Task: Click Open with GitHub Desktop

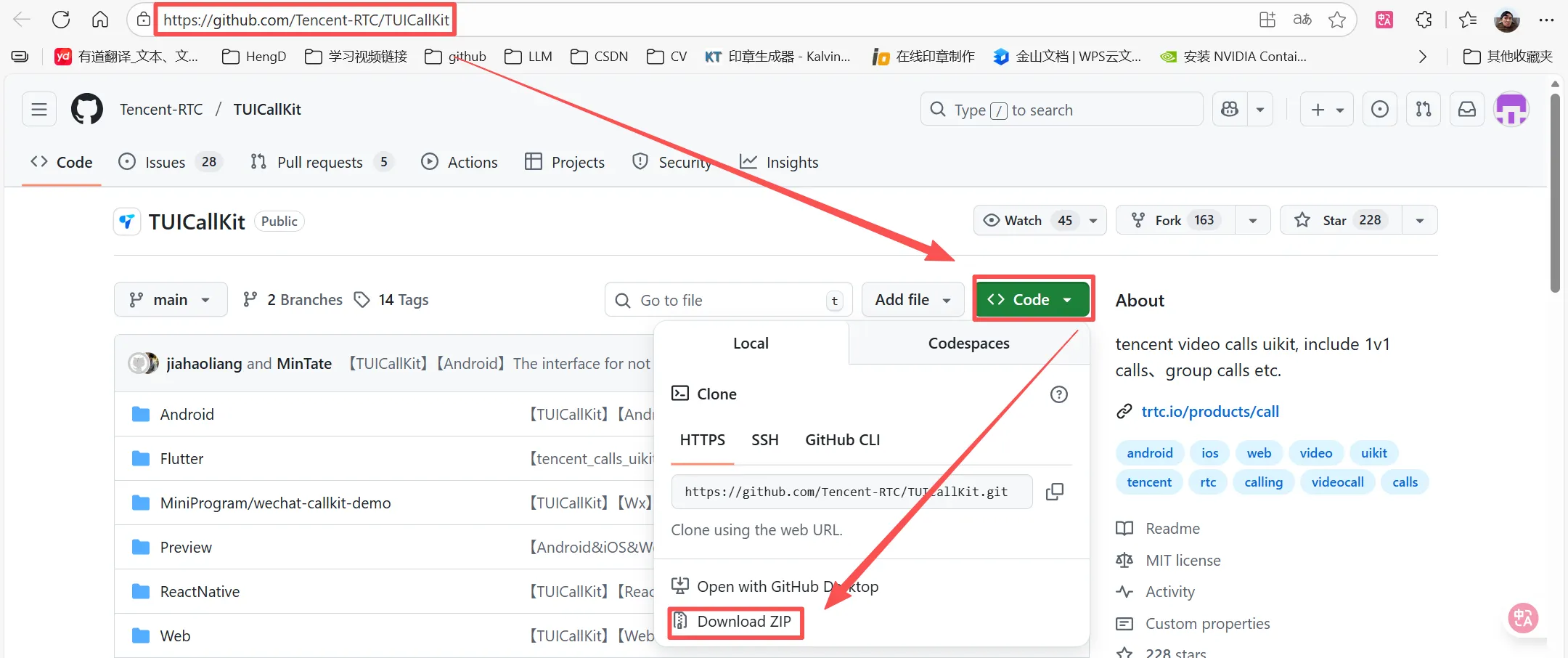Action: pos(775,586)
